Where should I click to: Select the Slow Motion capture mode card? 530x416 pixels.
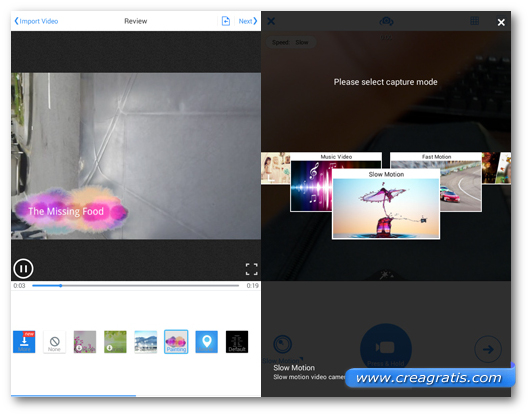tap(386, 204)
